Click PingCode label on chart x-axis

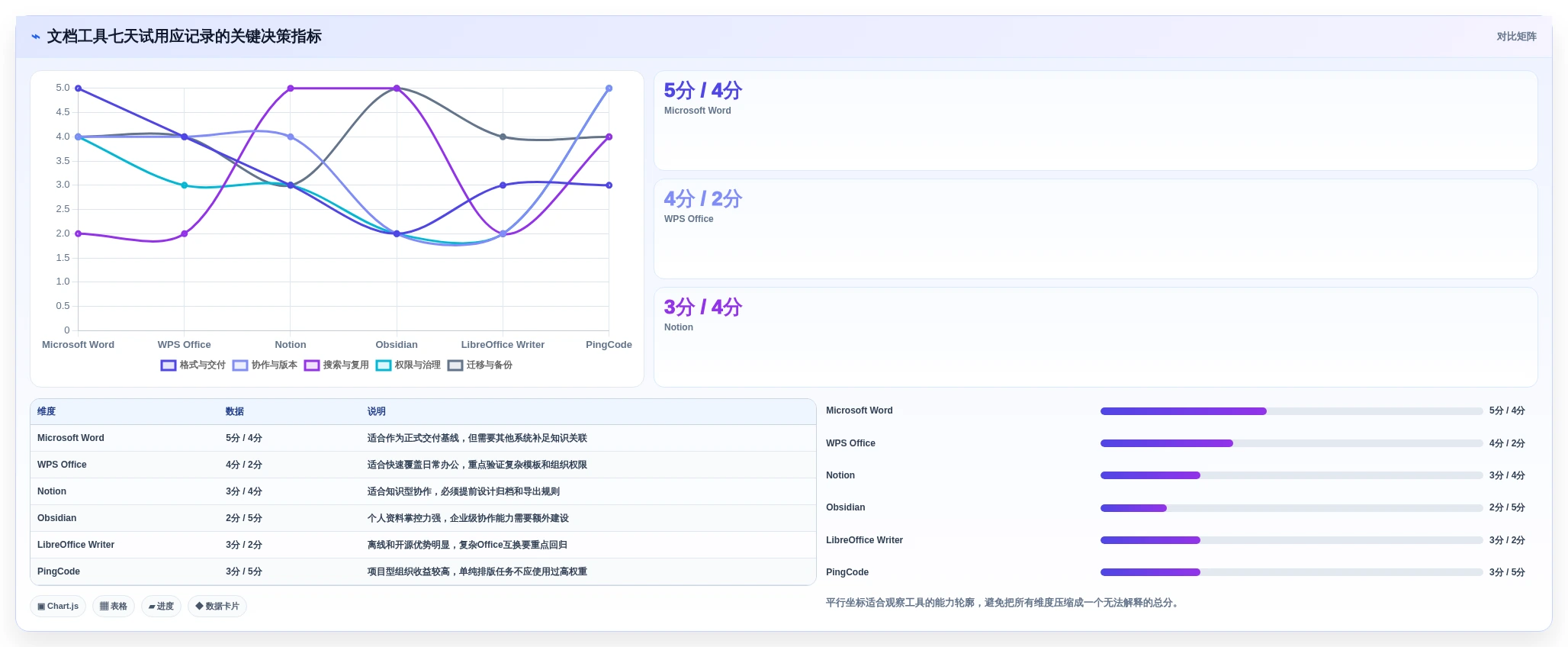(x=609, y=345)
